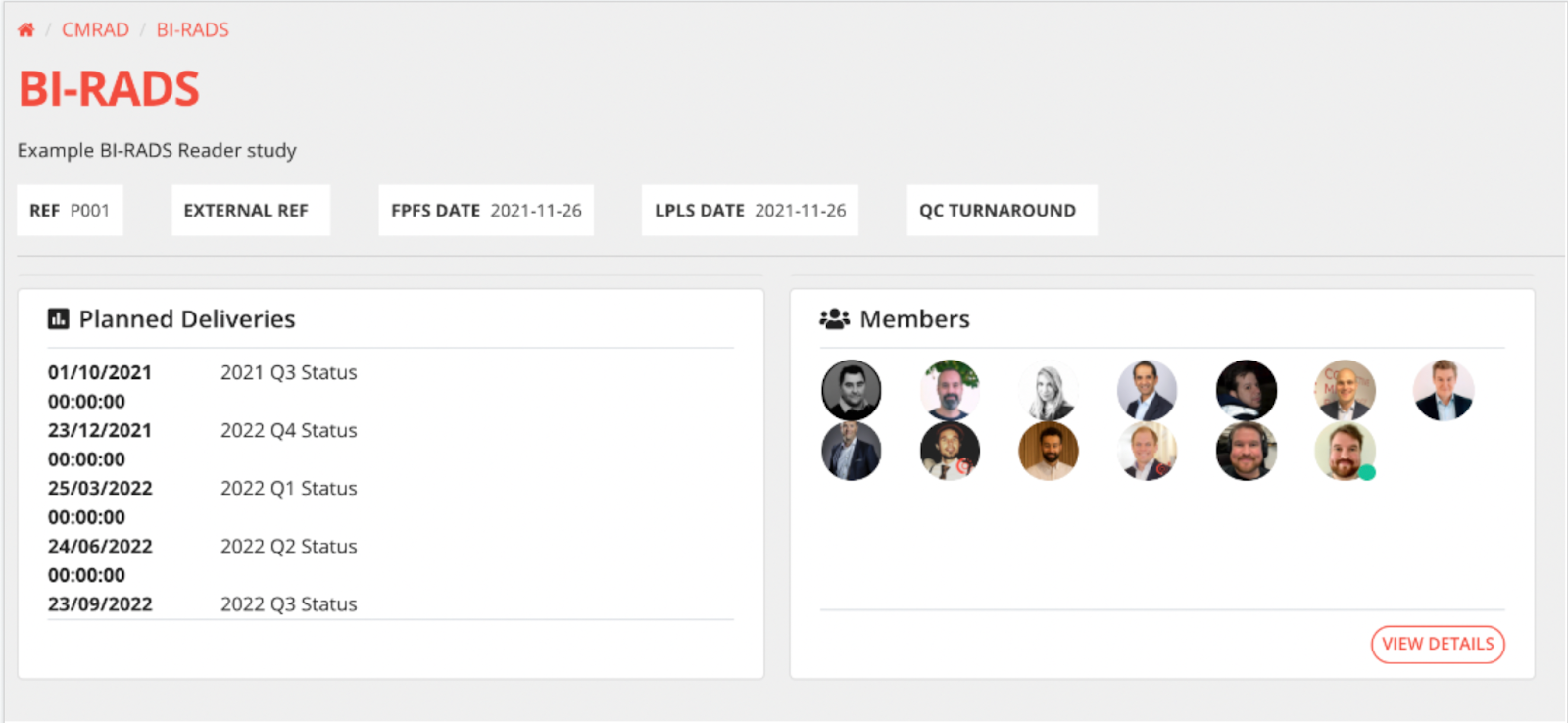Select the 2021 Q3 Status delivery
Screen dimensions: 1568x723
(x=288, y=372)
